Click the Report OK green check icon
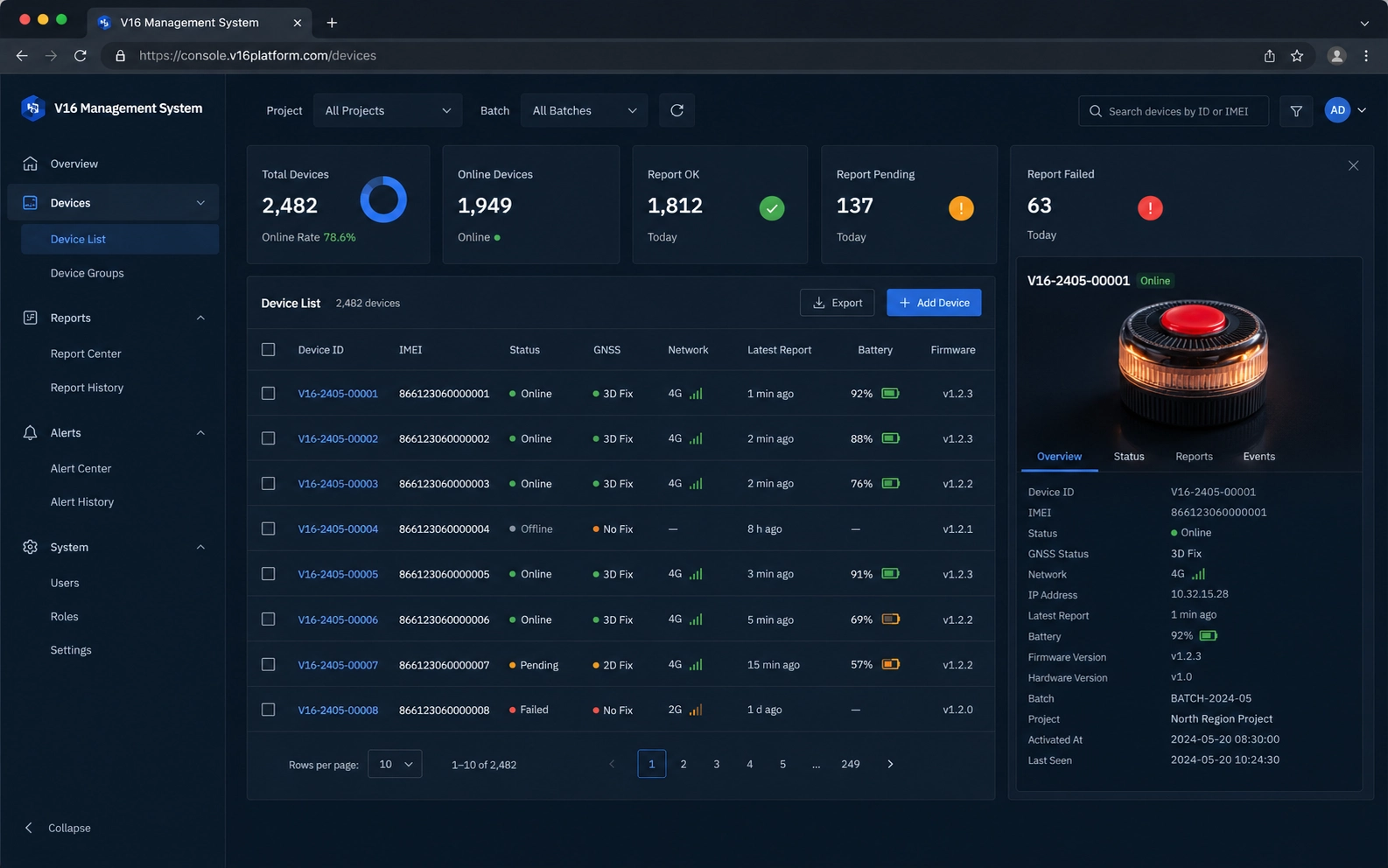The image size is (1388, 868). (772, 208)
